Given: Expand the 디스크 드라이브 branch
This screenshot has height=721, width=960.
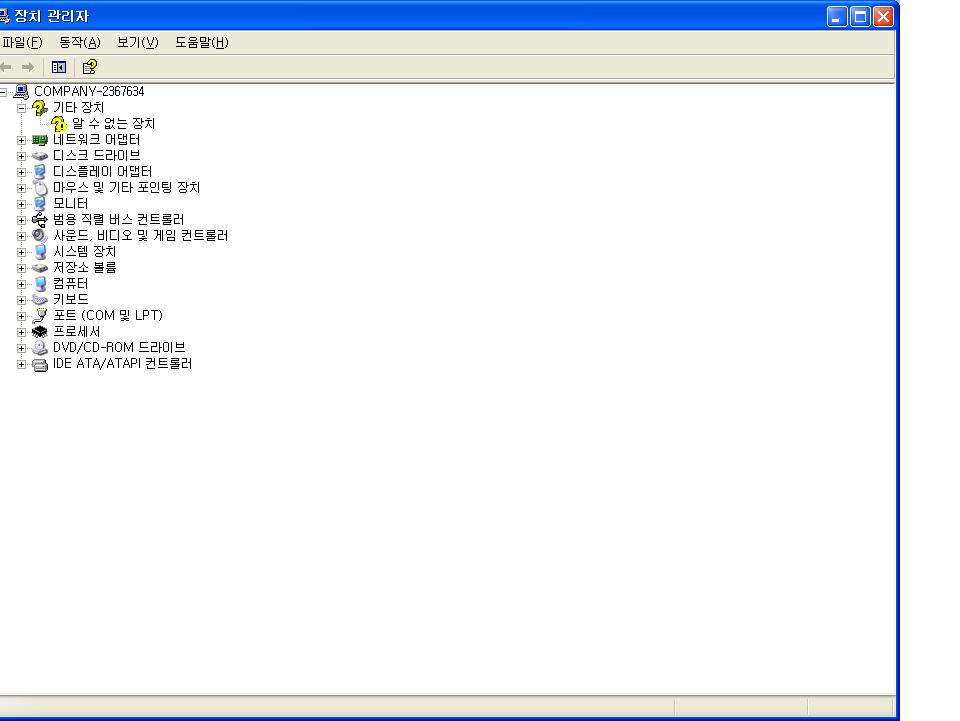Looking at the screenshot, I should tap(21, 156).
